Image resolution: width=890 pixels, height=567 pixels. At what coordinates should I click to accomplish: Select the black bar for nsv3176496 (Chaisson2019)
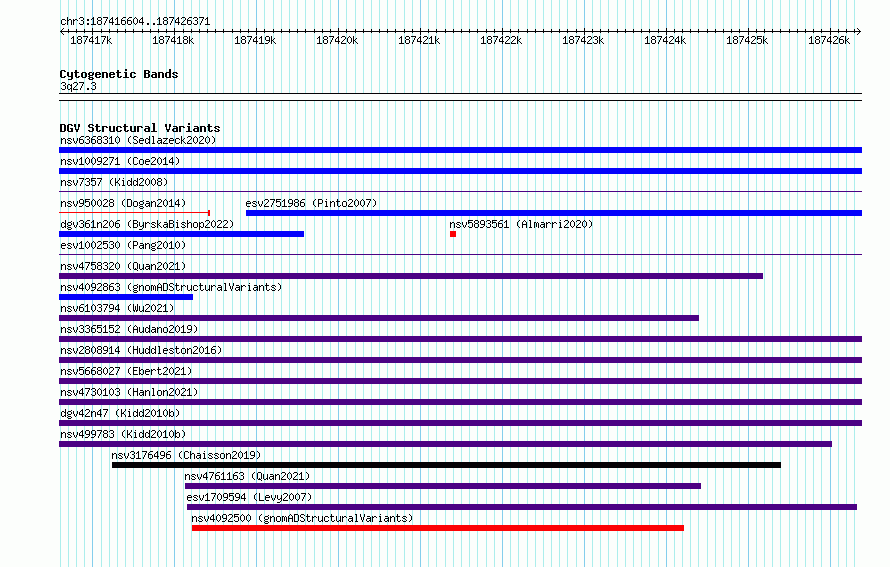click(446, 465)
